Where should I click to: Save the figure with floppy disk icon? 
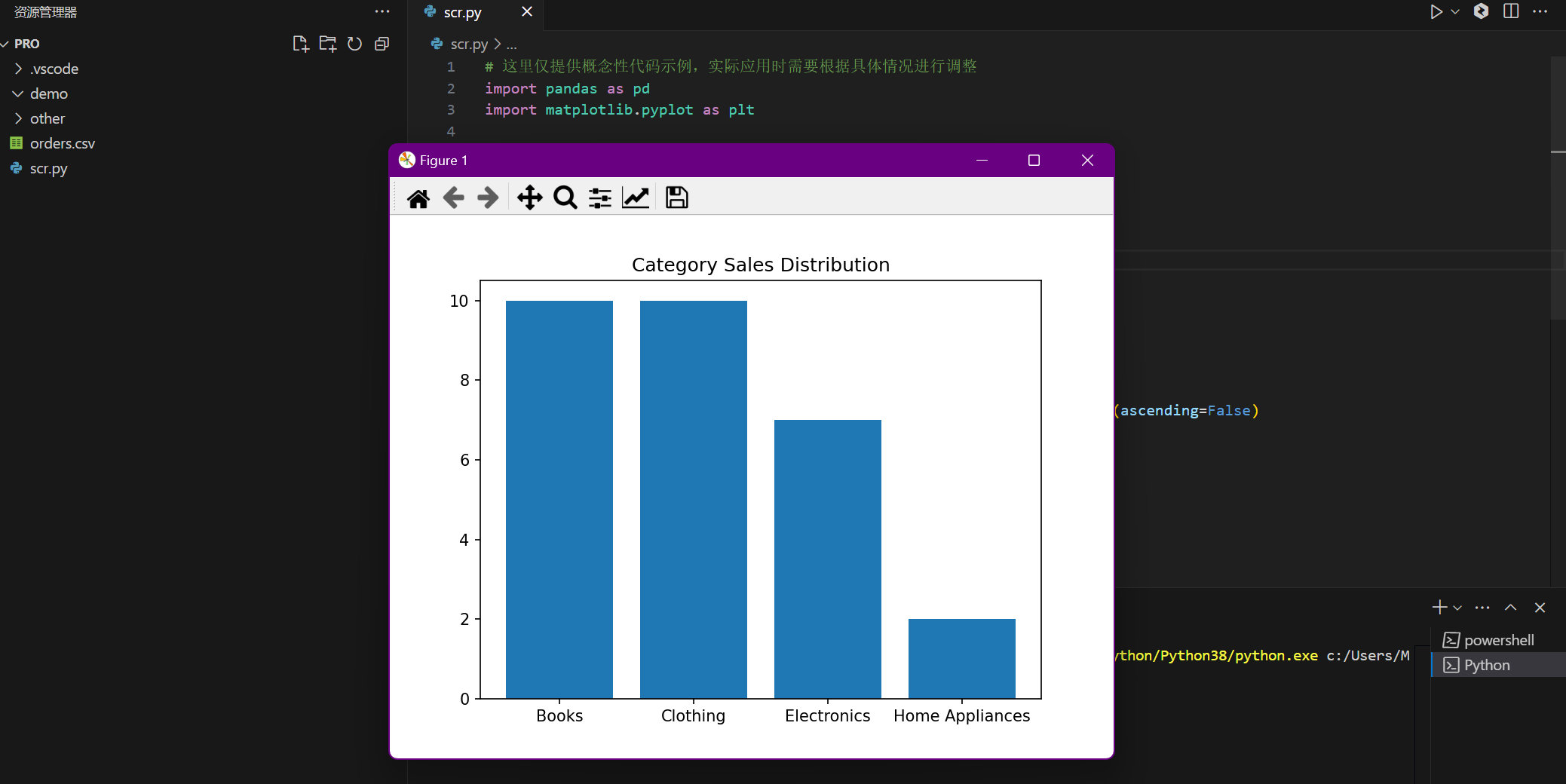click(677, 198)
